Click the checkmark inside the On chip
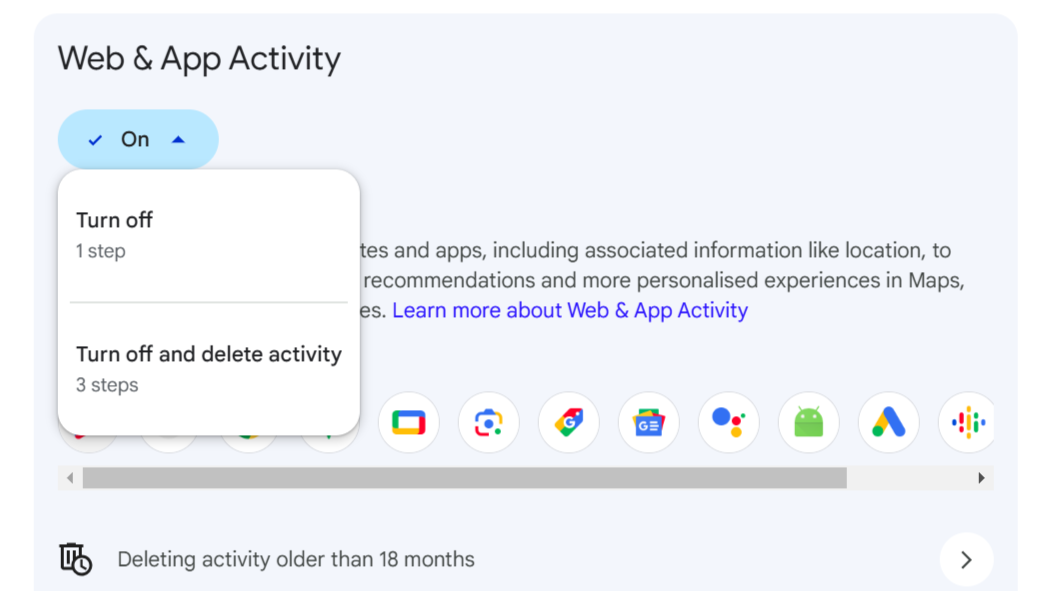The width and height of the screenshot is (1050, 591). (95, 139)
